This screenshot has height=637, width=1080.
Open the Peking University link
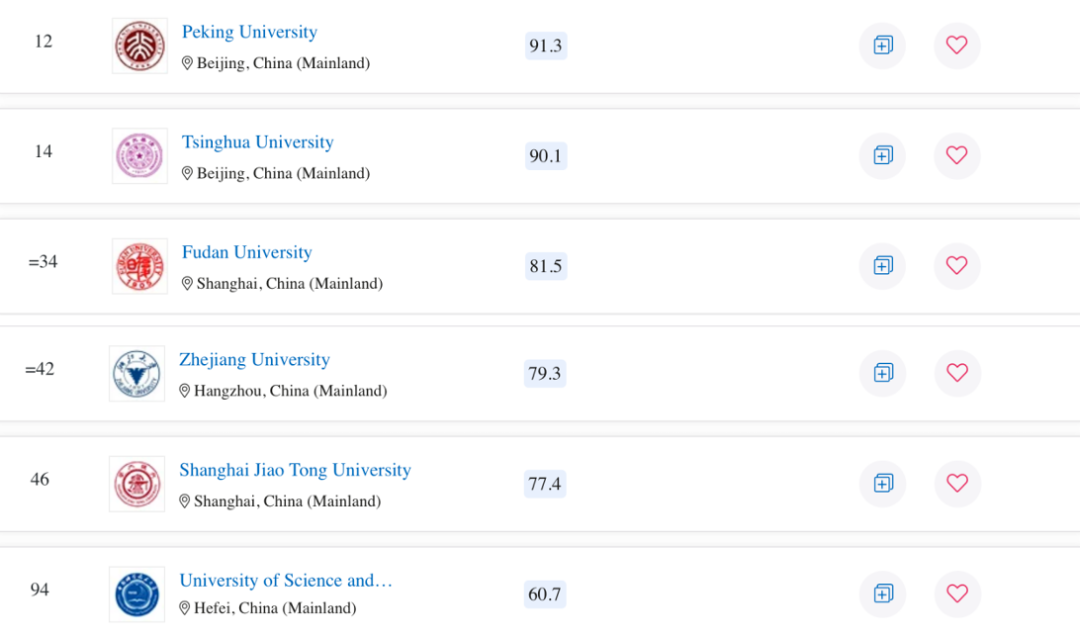249,32
